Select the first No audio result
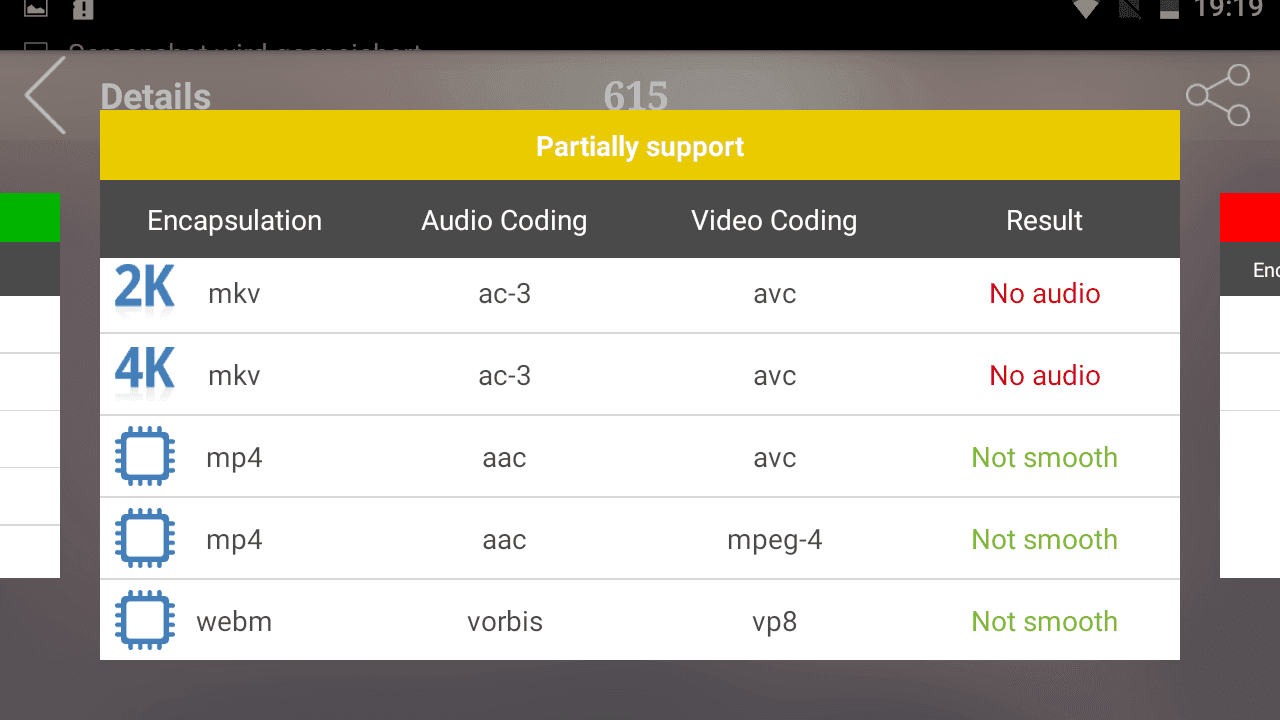 pyautogui.click(x=1044, y=293)
